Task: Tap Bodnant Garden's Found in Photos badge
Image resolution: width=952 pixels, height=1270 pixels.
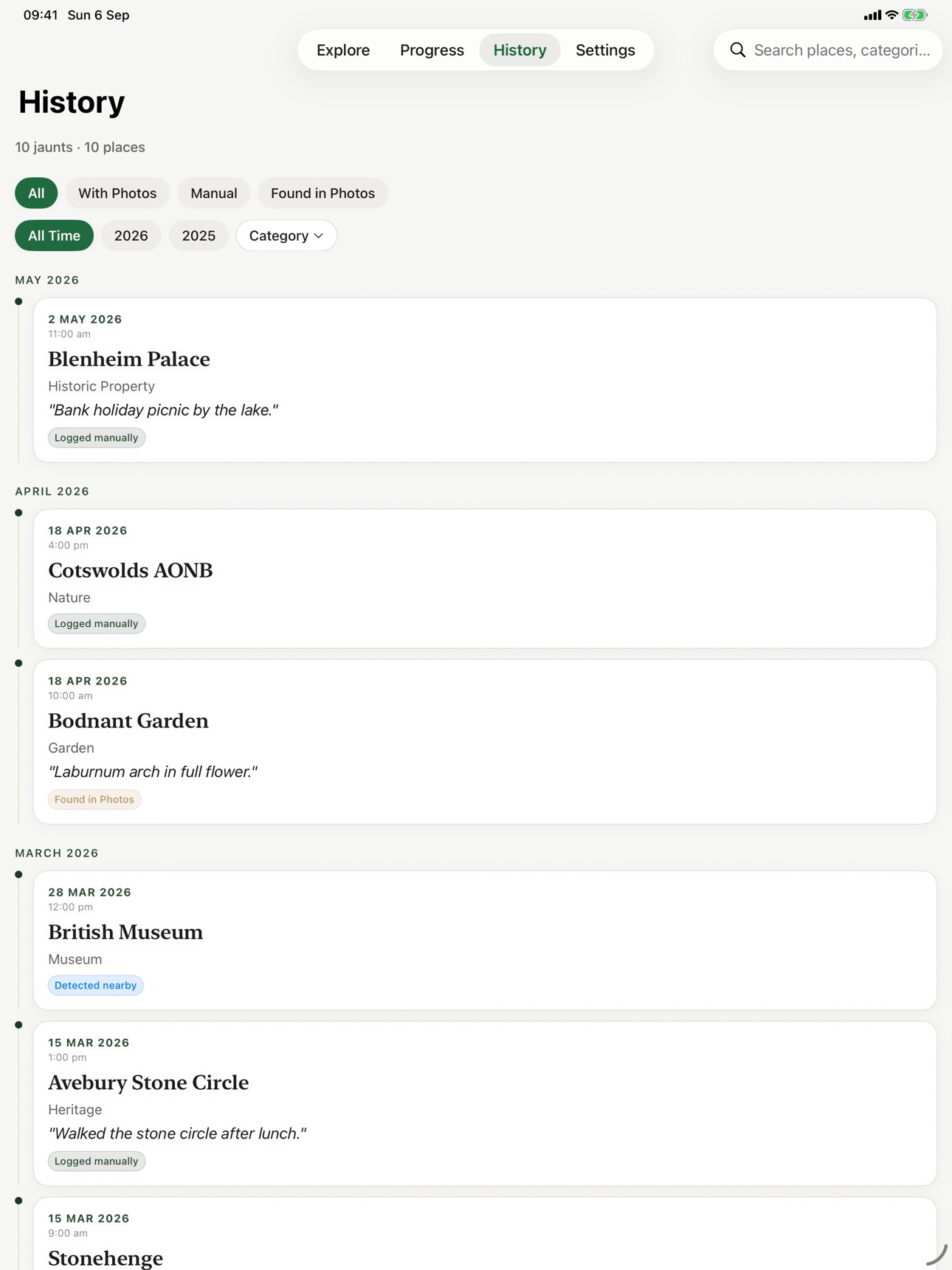Action: (94, 800)
